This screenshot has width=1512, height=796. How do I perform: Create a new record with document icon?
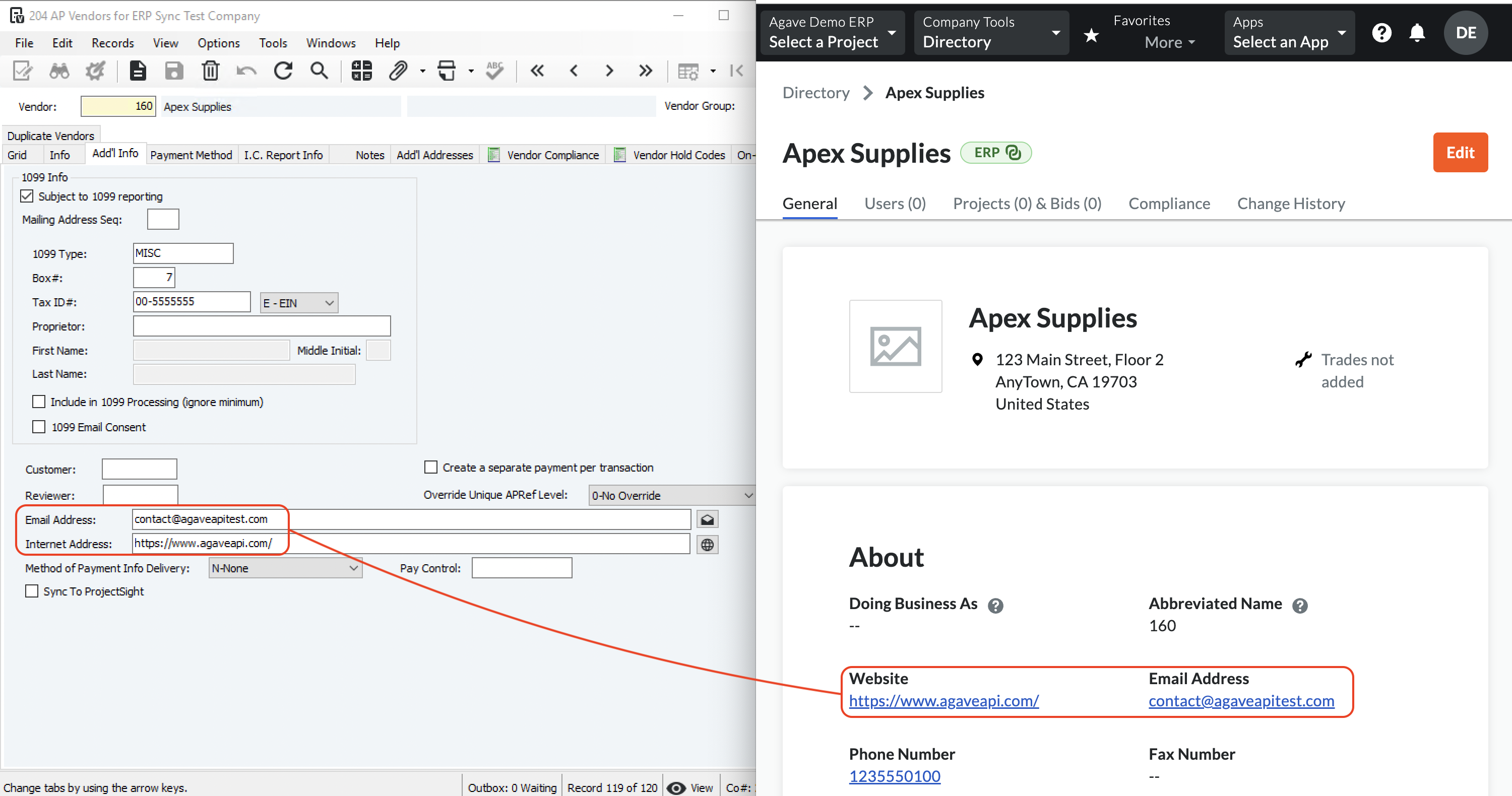pos(138,71)
